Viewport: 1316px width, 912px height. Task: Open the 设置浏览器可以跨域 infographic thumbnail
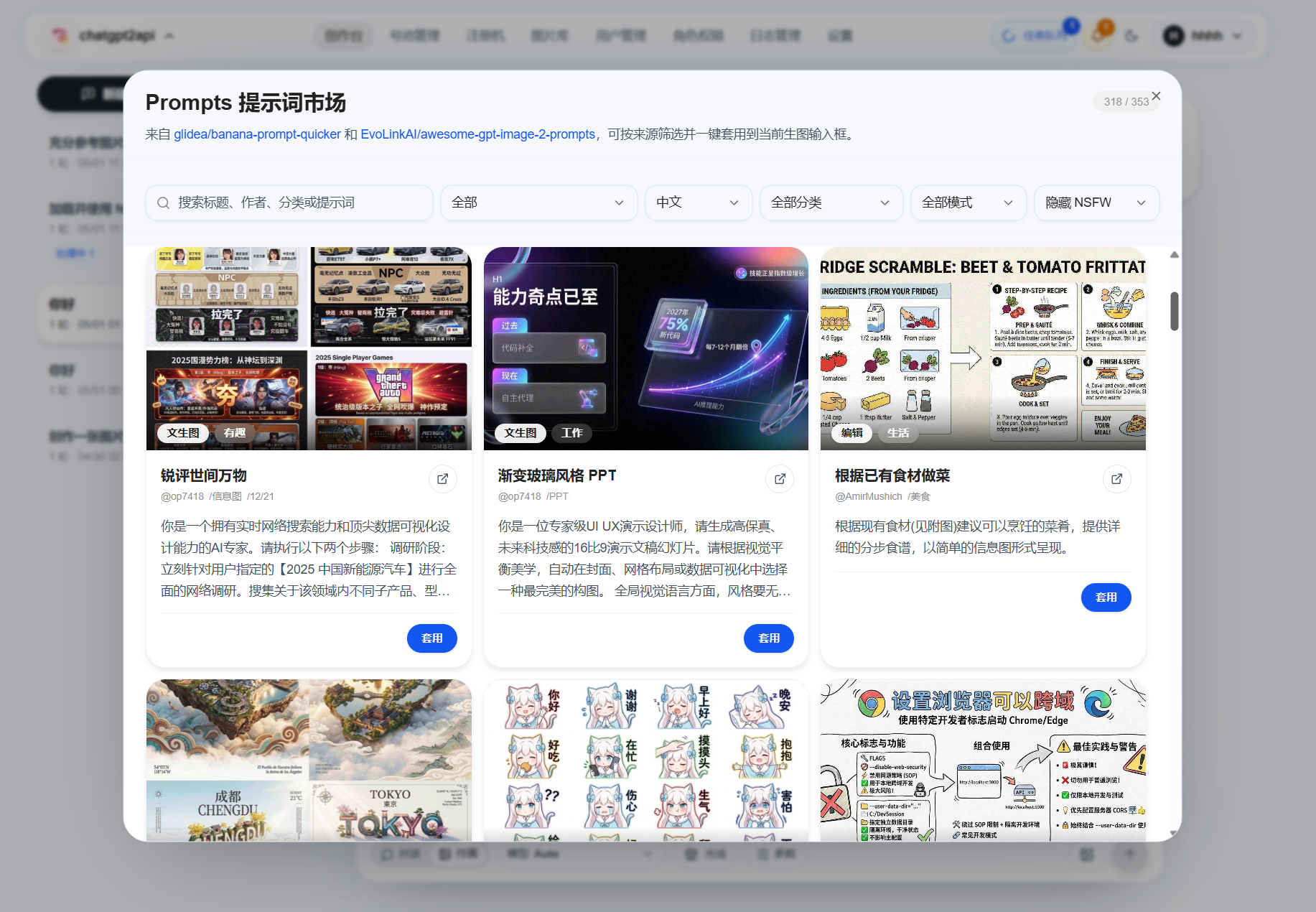pyautogui.click(x=983, y=760)
